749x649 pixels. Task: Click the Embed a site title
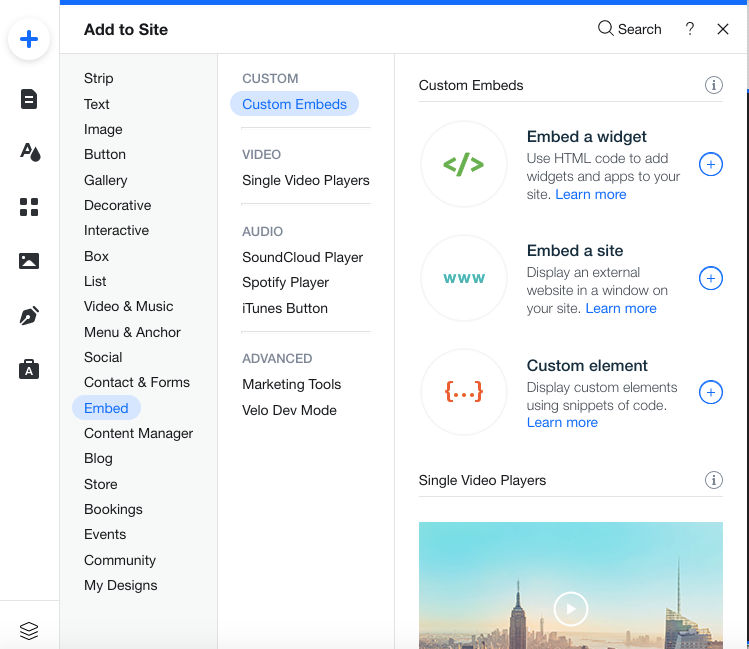(575, 251)
